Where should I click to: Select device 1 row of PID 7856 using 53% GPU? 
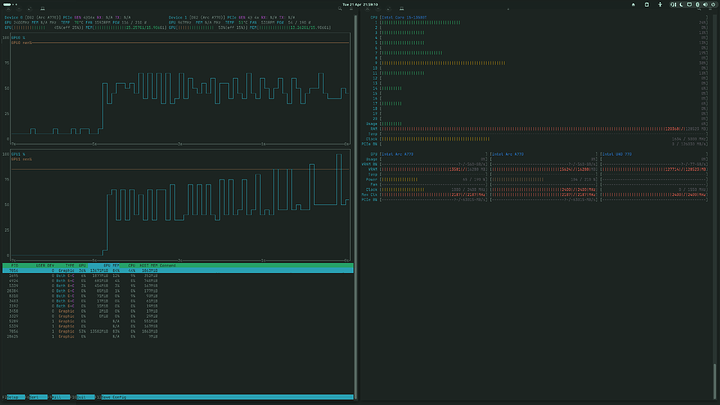[x=178, y=332]
